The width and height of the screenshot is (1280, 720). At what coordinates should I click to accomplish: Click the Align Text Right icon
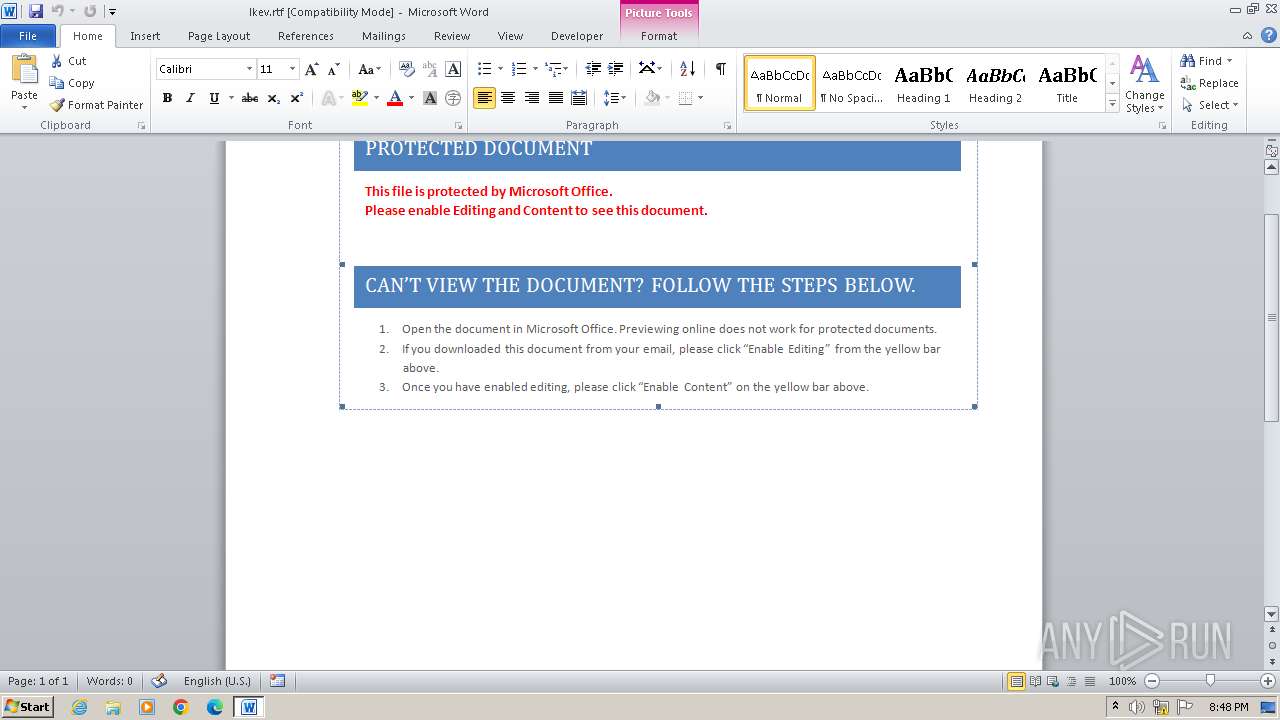tap(532, 98)
